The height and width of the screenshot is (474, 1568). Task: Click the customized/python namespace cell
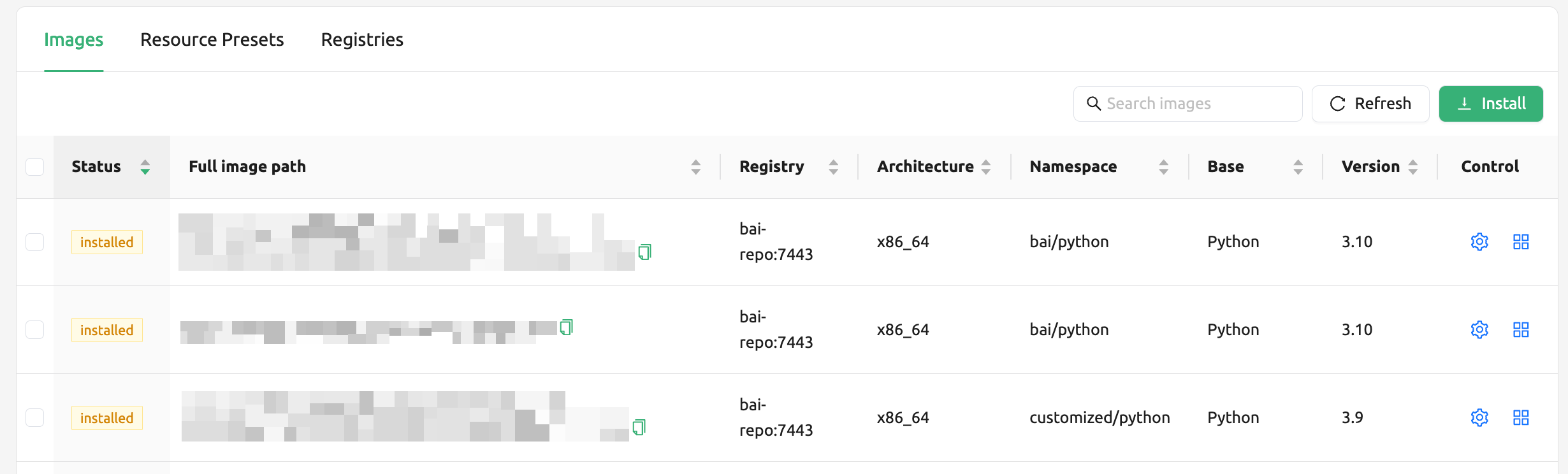(x=1100, y=418)
